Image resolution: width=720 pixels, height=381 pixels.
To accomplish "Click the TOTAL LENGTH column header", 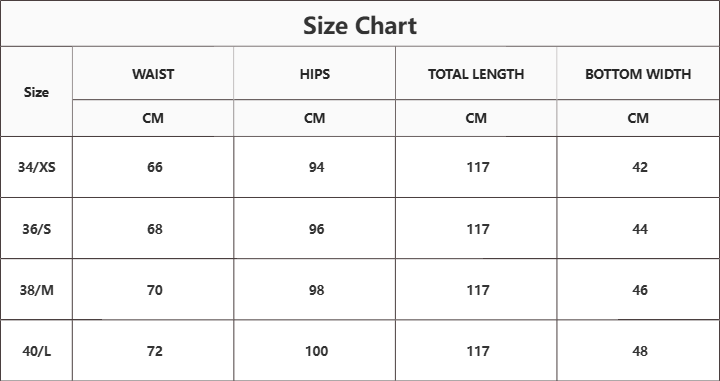I will pos(476,74).
